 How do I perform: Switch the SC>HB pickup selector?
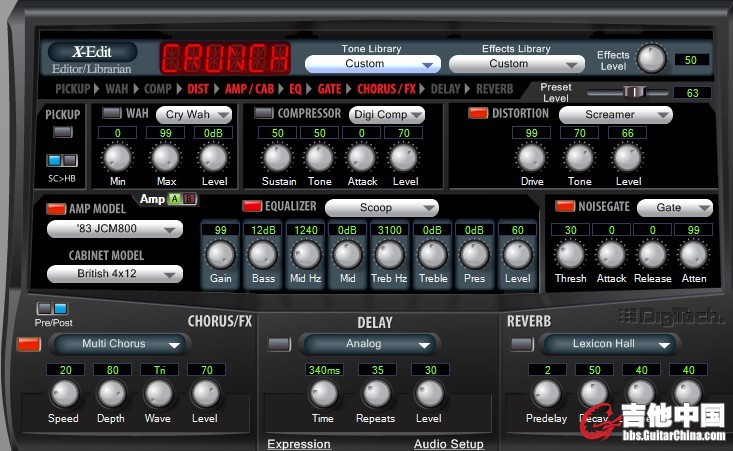coord(62,161)
